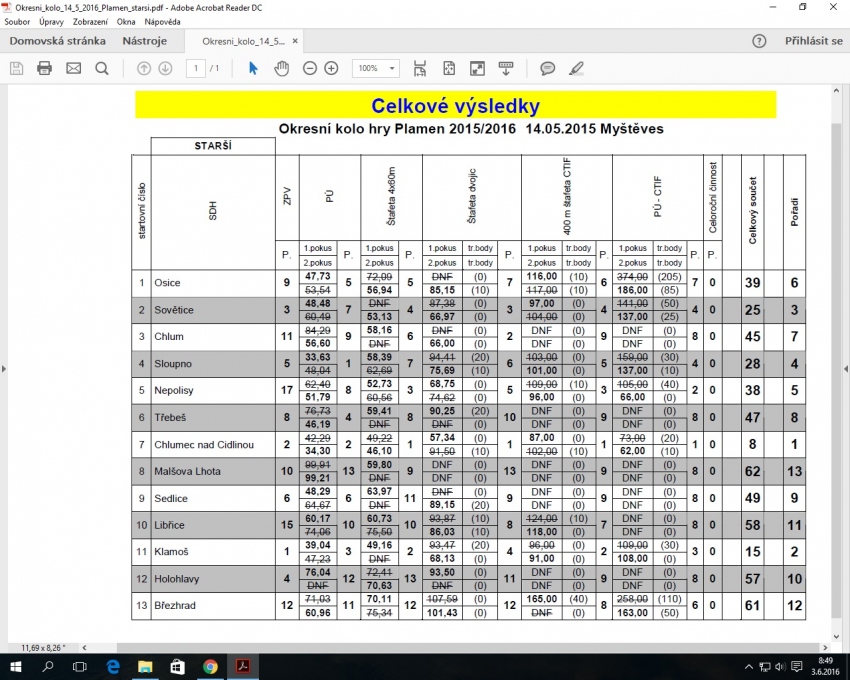
Task: Click the 'Sloupno' team name
Action: [x=173, y=363]
